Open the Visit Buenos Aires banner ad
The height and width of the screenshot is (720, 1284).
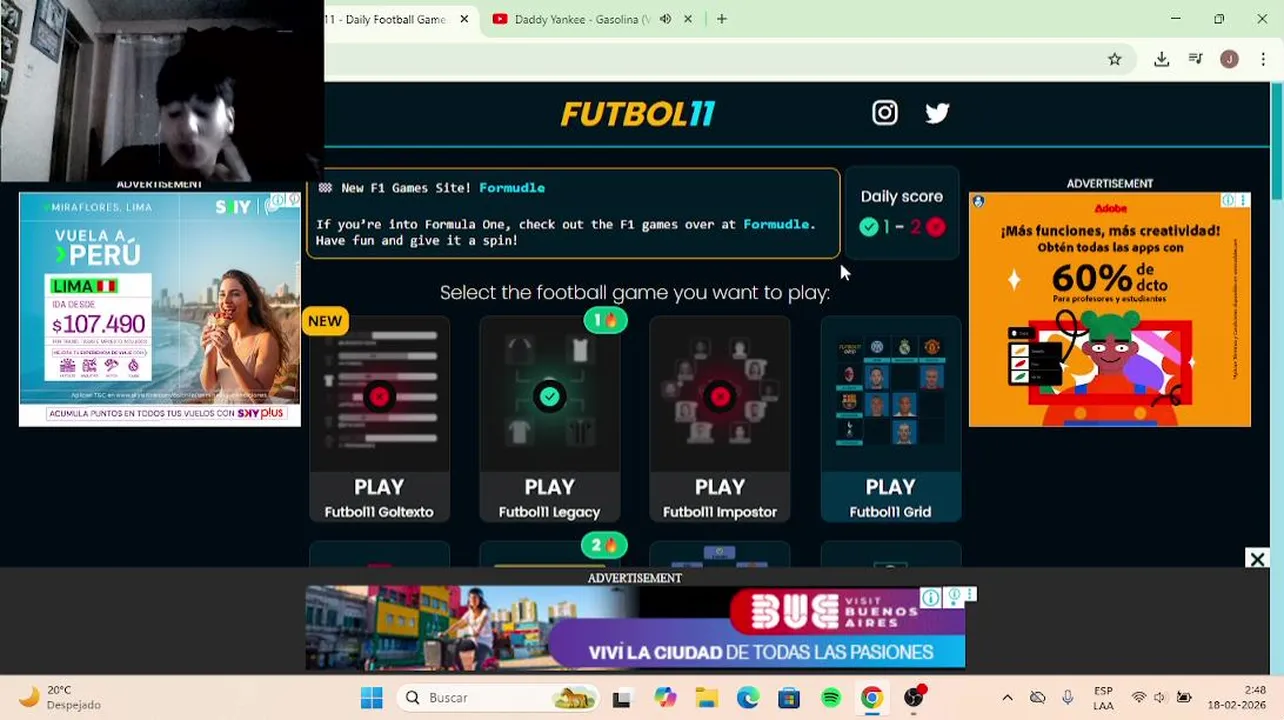[x=635, y=628]
